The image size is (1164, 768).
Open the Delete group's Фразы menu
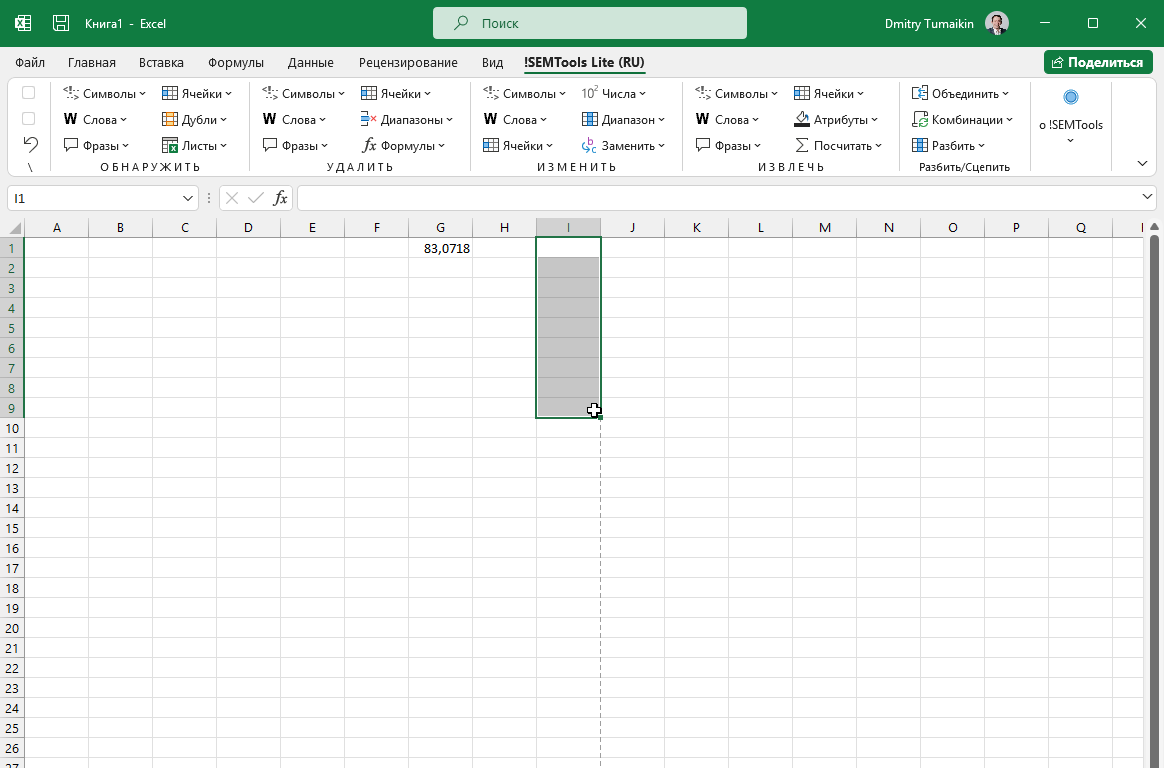(x=295, y=145)
